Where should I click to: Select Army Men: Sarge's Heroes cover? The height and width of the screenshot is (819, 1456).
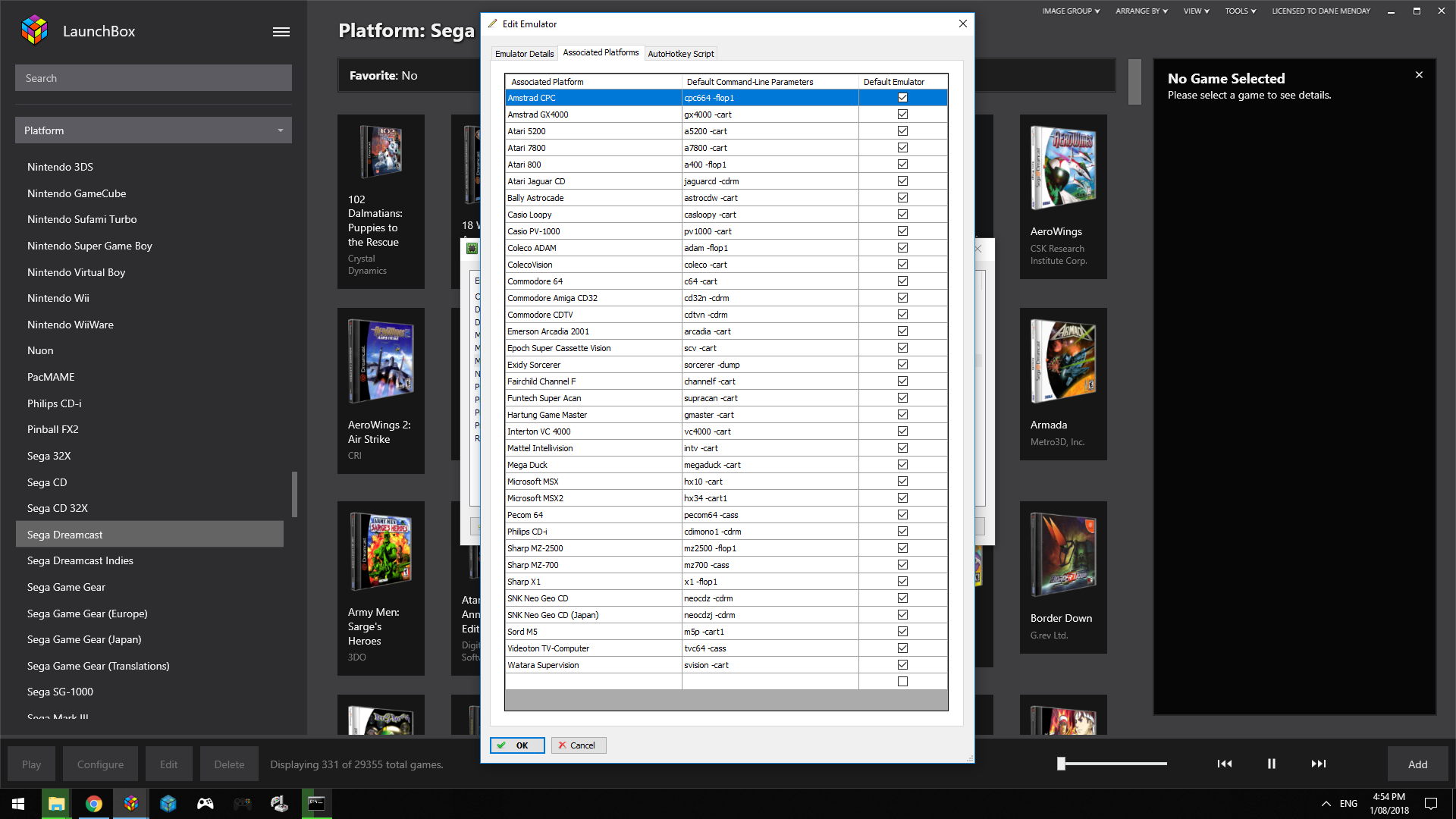[x=381, y=553]
